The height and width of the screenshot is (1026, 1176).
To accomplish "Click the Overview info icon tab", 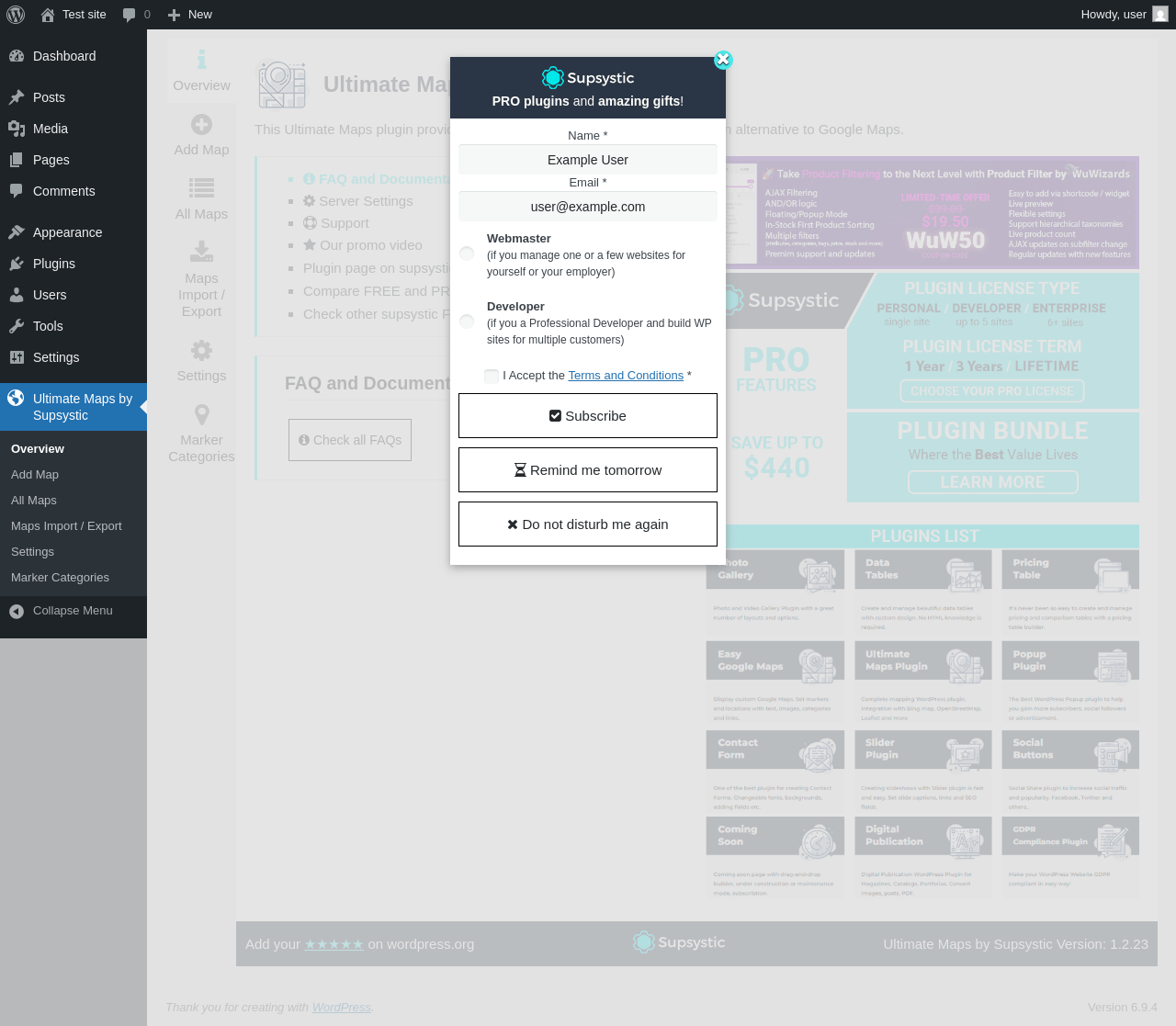I will (x=201, y=60).
